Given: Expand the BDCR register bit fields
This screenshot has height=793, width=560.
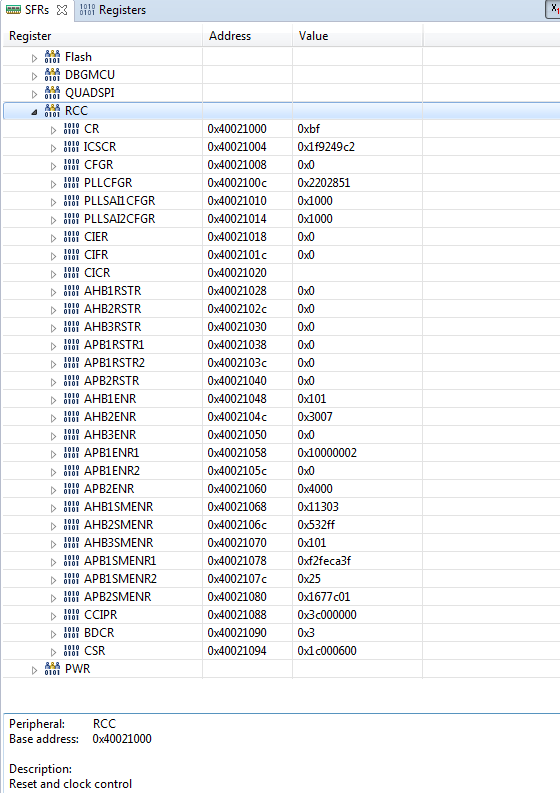Looking at the screenshot, I should coord(53,634).
